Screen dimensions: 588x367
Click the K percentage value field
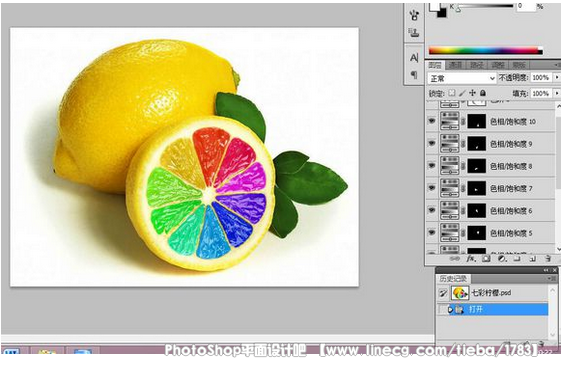point(525,6)
